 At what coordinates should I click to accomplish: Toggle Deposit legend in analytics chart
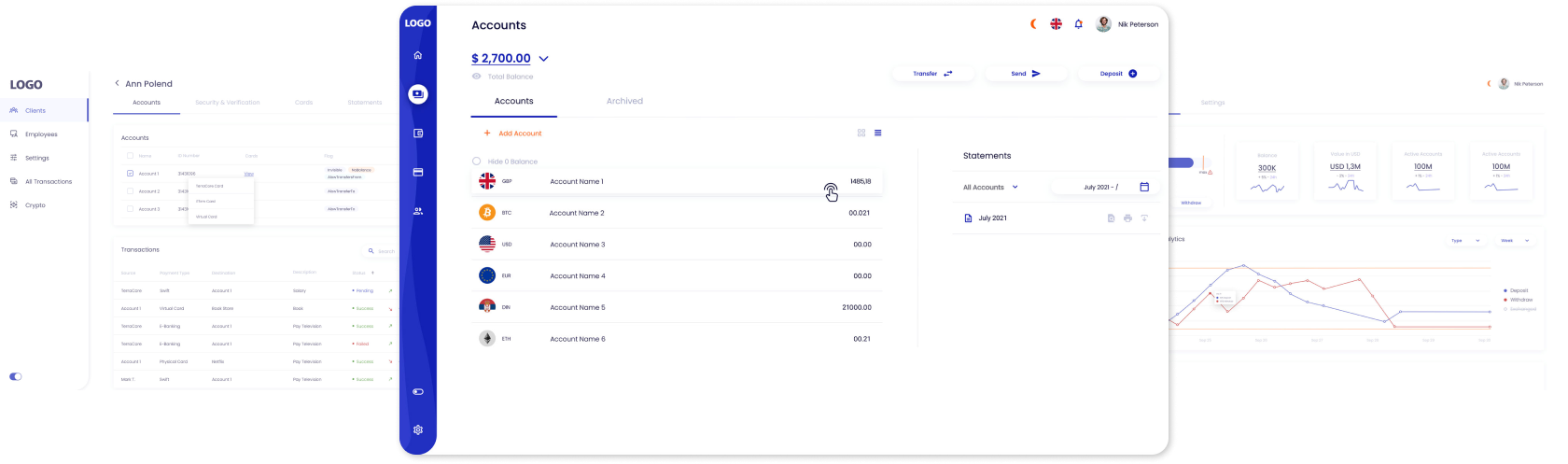[x=1517, y=291]
